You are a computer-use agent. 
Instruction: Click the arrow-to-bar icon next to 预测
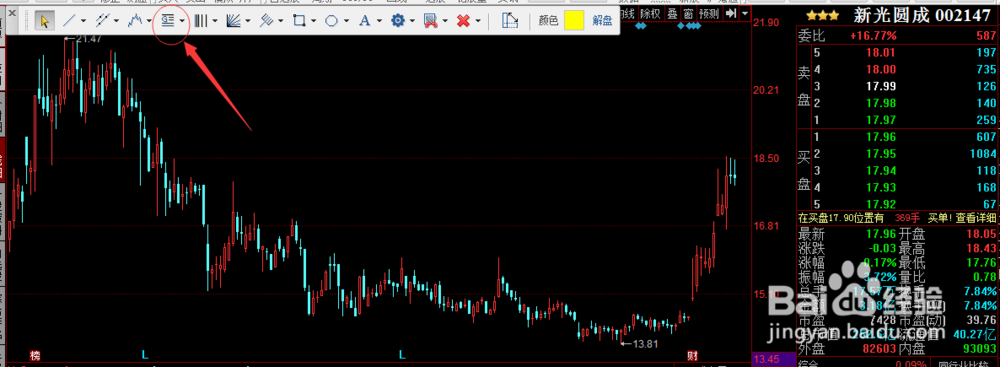732,13
